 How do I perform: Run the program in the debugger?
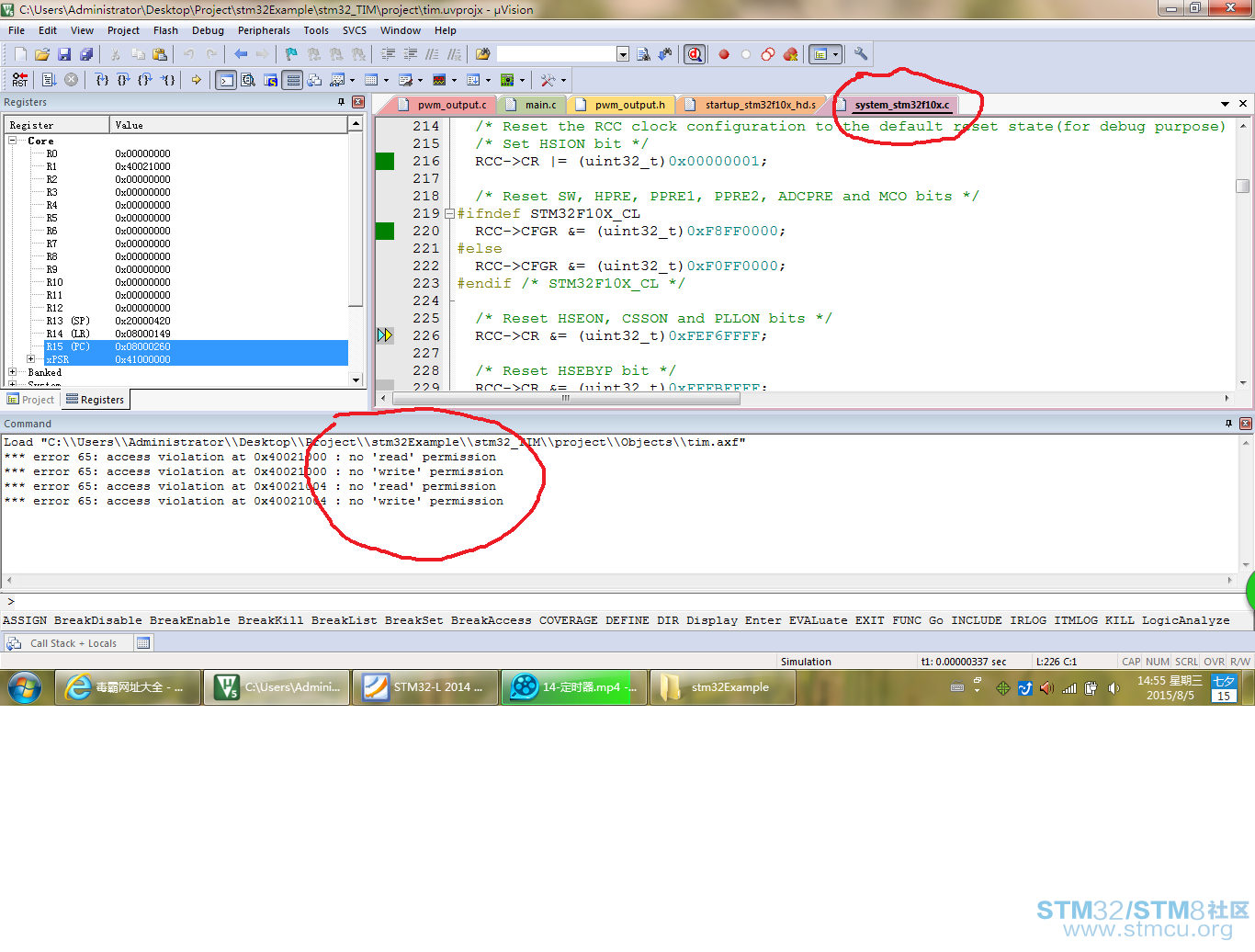[49, 80]
